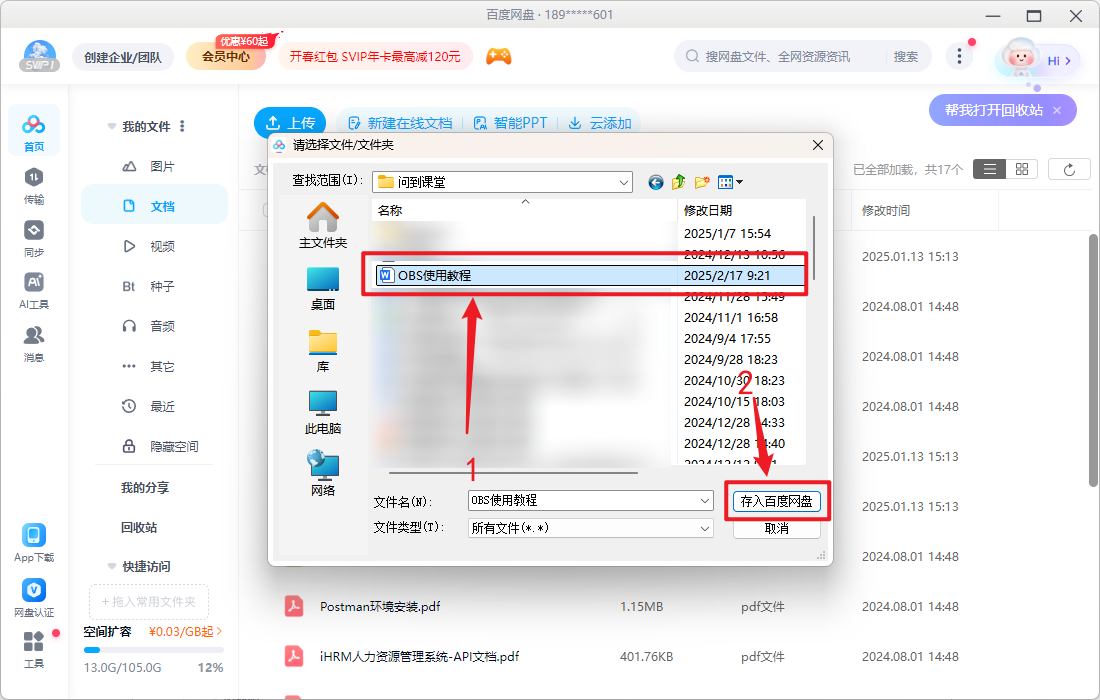This screenshot has width=1100, height=700.
Task: Click the game controller icon in header
Action: point(499,56)
